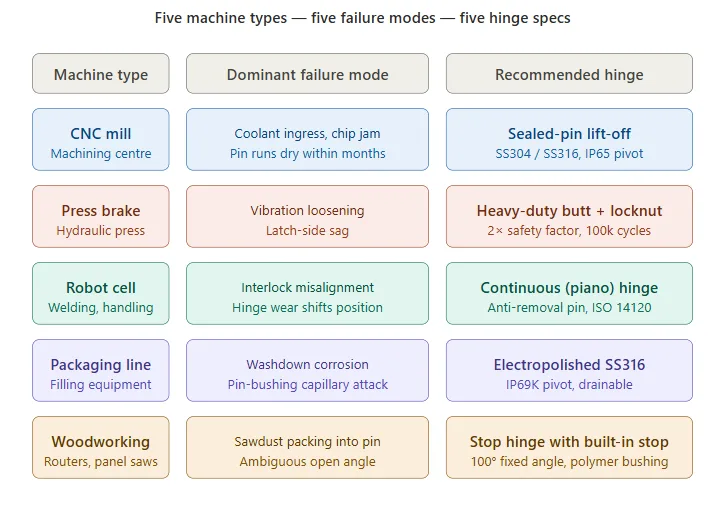Click the IP69K pivot, drainable text
The height and width of the screenshot is (506, 724).
pyautogui.click(x=569, y=385)
